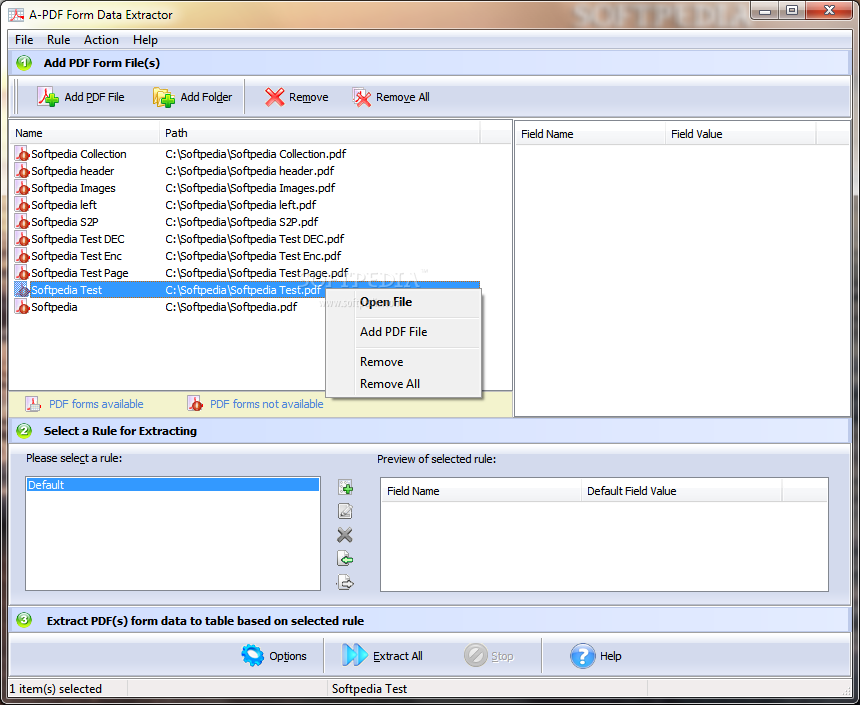Click the PDF forms not available legend icon

point(195,404)
